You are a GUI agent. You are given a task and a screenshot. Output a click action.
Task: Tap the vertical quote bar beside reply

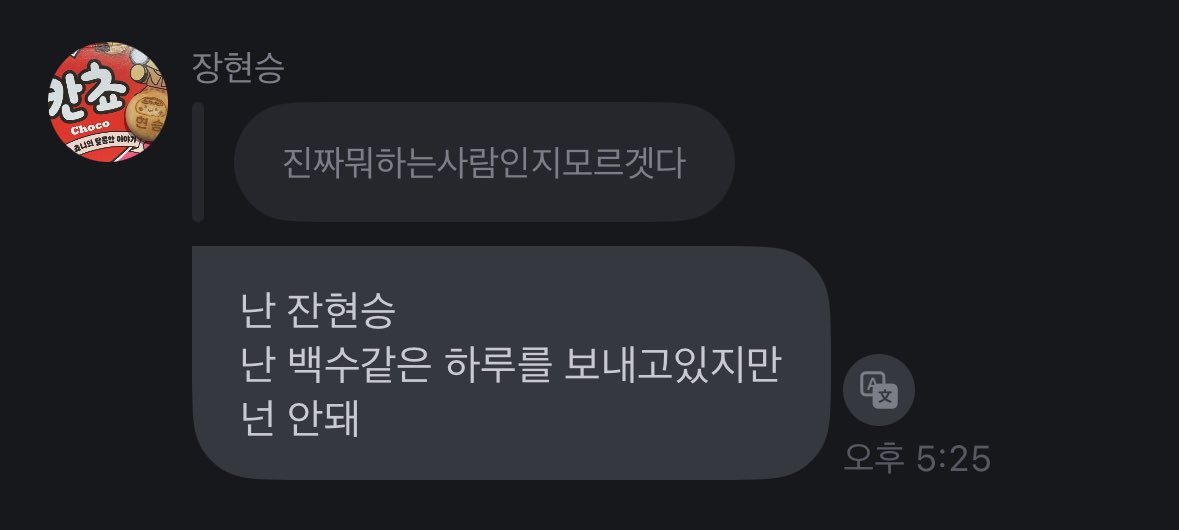tap(198, 162)
